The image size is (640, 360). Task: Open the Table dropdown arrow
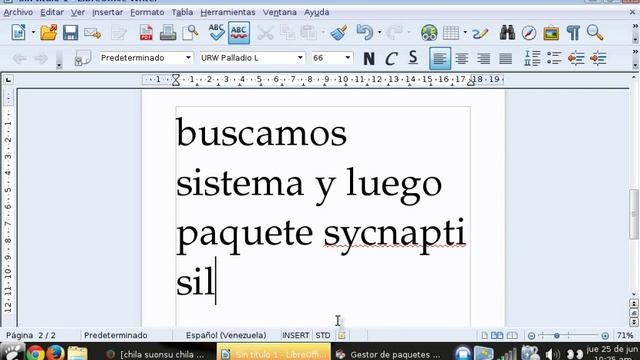point(465,32)
